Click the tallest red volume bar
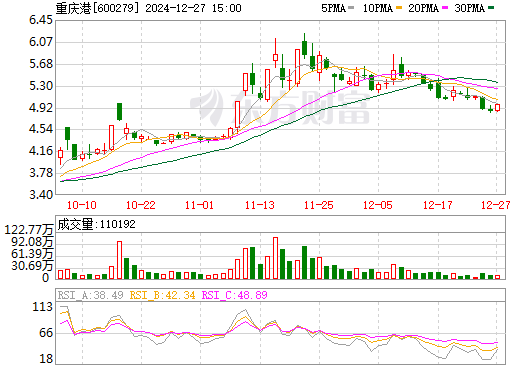This screenshot has width=520, height=365. 275,258
